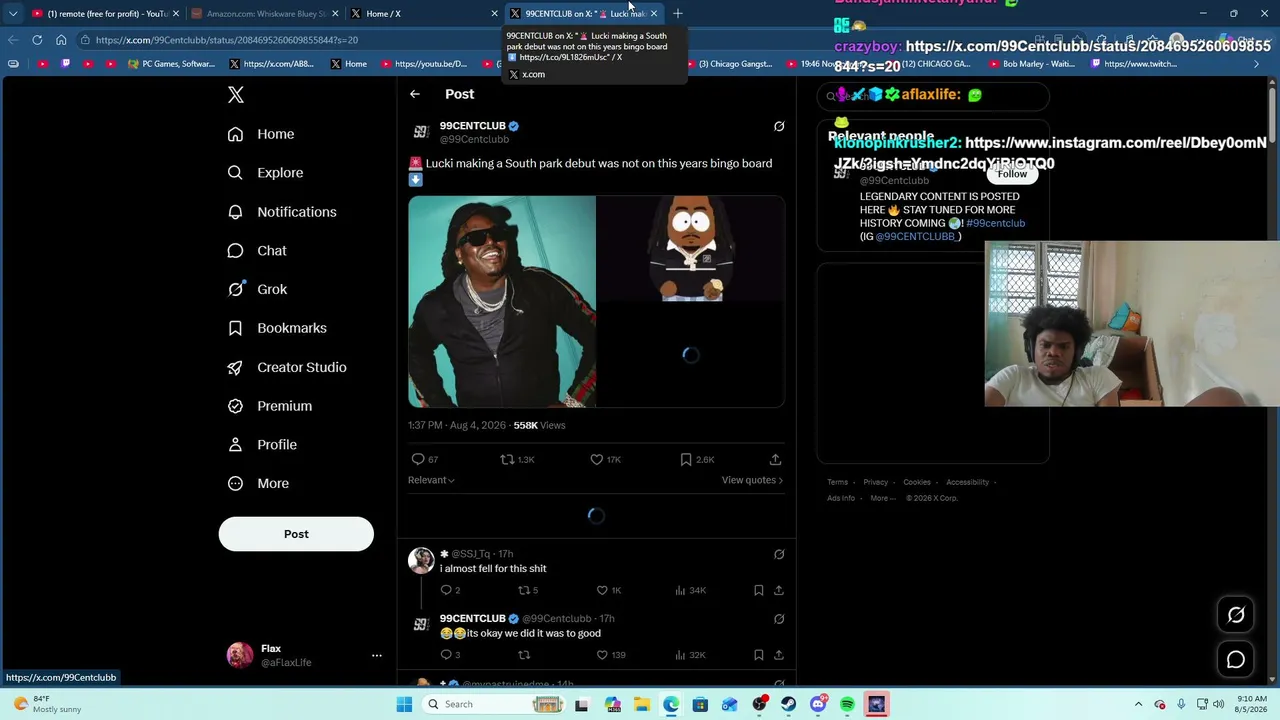Click the X logo in the sidebar
This screenshot has height=720, width=1280.
pyautogui.click(x=236, y=95)
